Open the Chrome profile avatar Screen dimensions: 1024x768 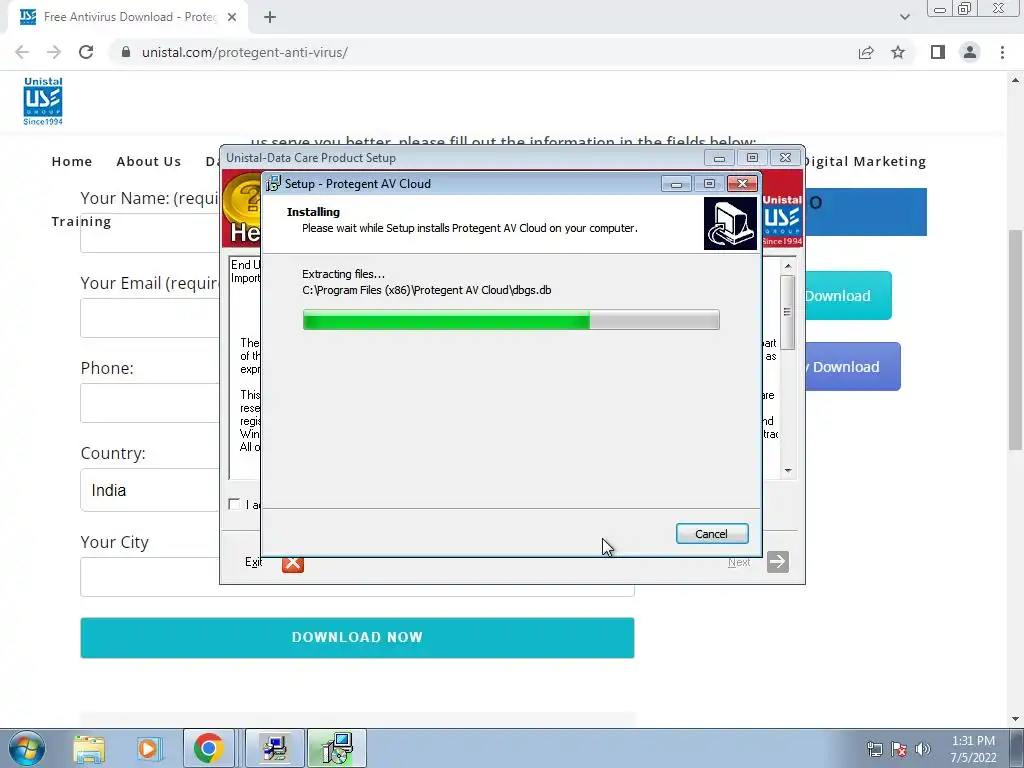tap(970, 52)
